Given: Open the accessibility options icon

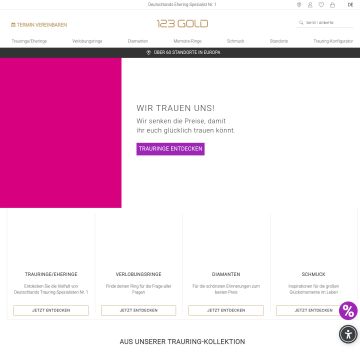Looking at the screenshot, I should pos(348,334).
